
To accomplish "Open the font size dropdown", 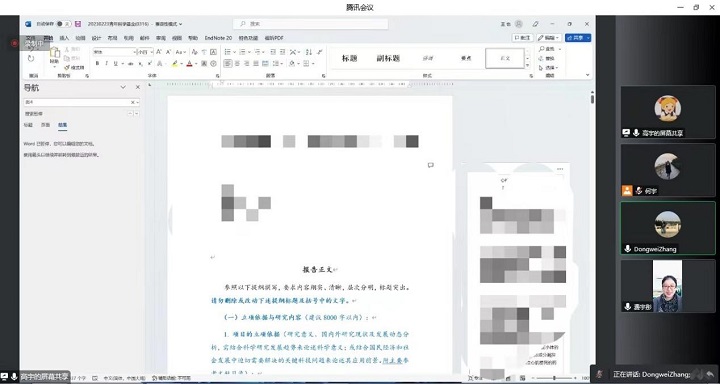I will point(146,52).
